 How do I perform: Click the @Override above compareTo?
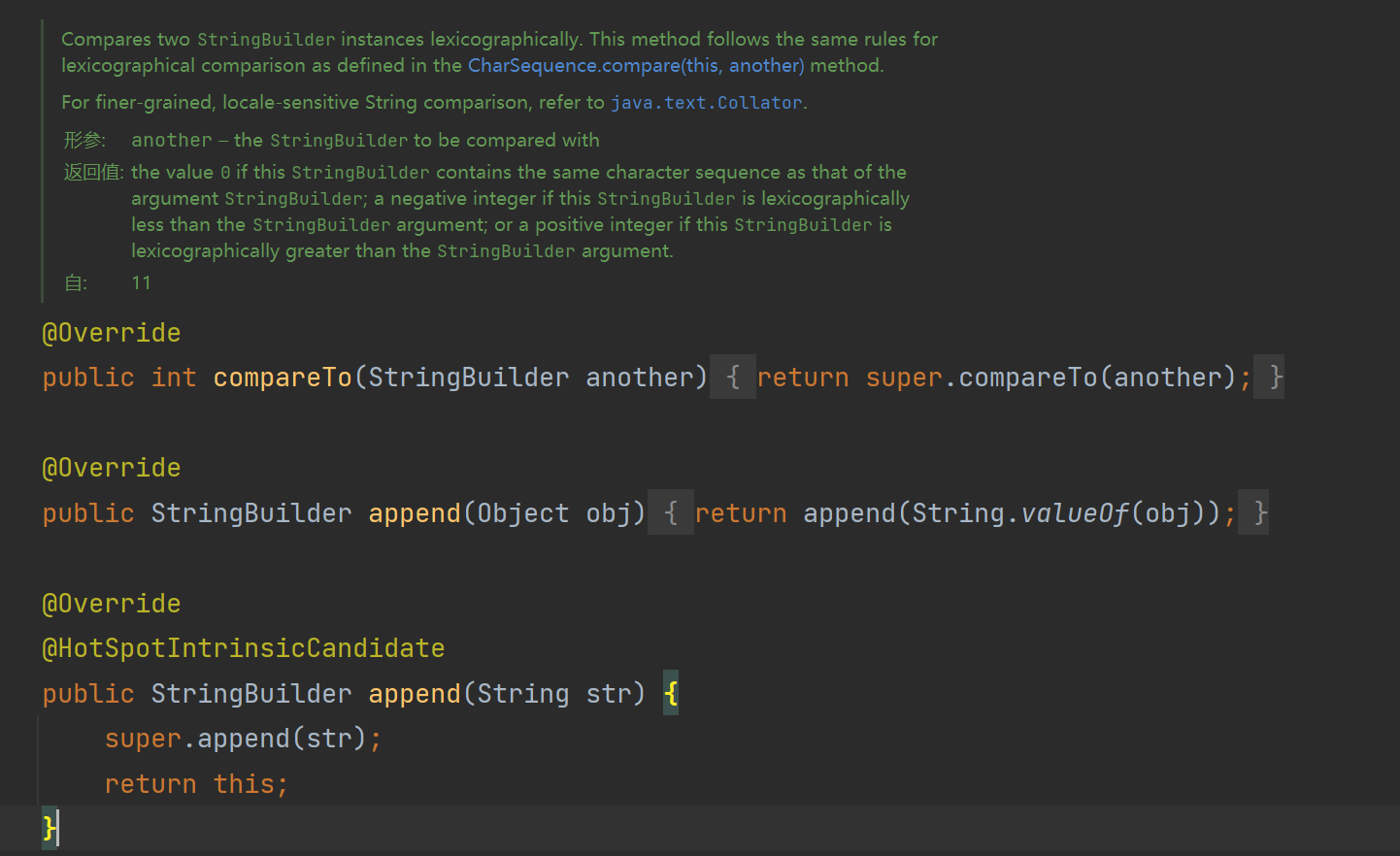tap(112, 333)
